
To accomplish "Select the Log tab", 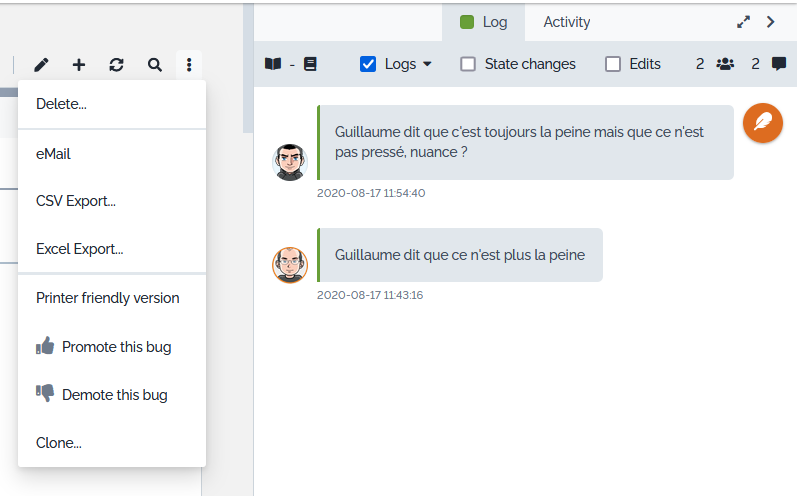I will 484,22.
